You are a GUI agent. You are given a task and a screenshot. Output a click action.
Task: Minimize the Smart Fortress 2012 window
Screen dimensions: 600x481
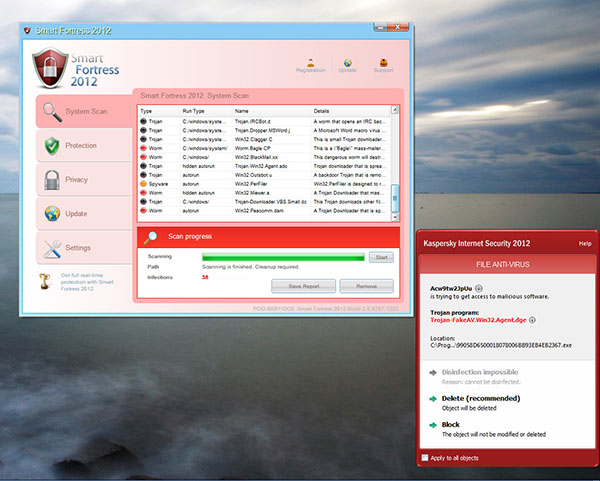coord(380,27)
